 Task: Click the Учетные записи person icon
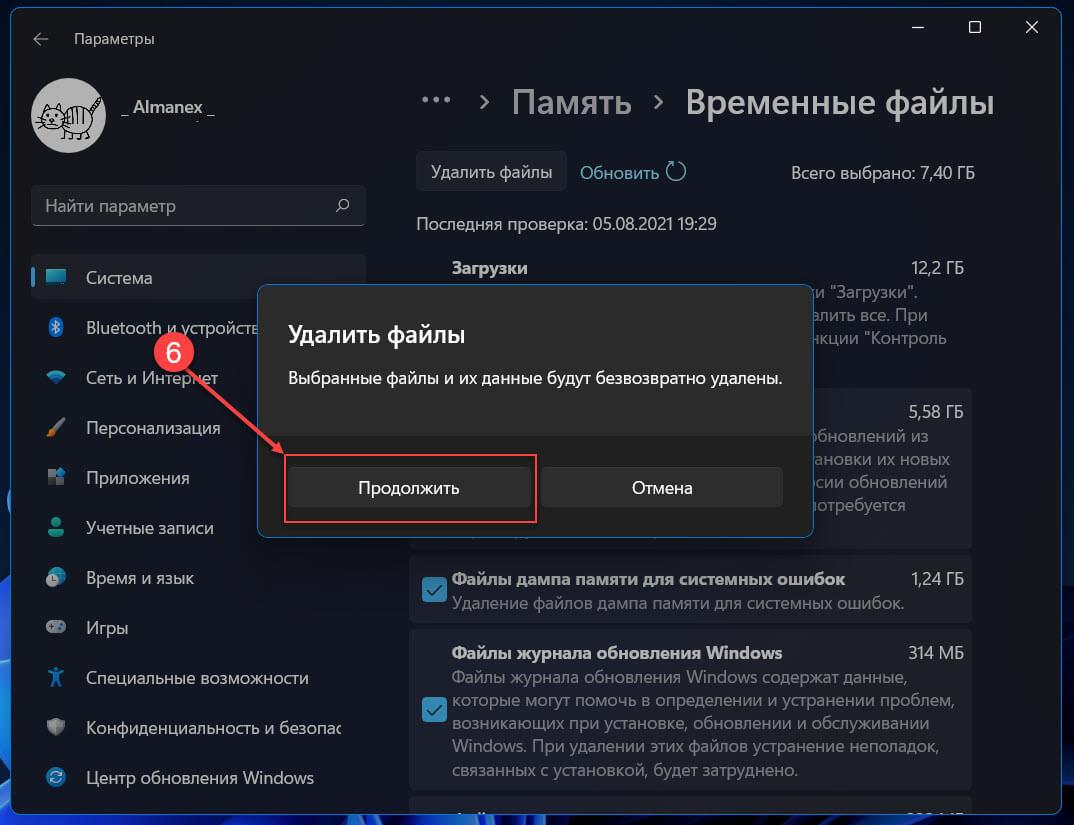click(x=55, y=527)
